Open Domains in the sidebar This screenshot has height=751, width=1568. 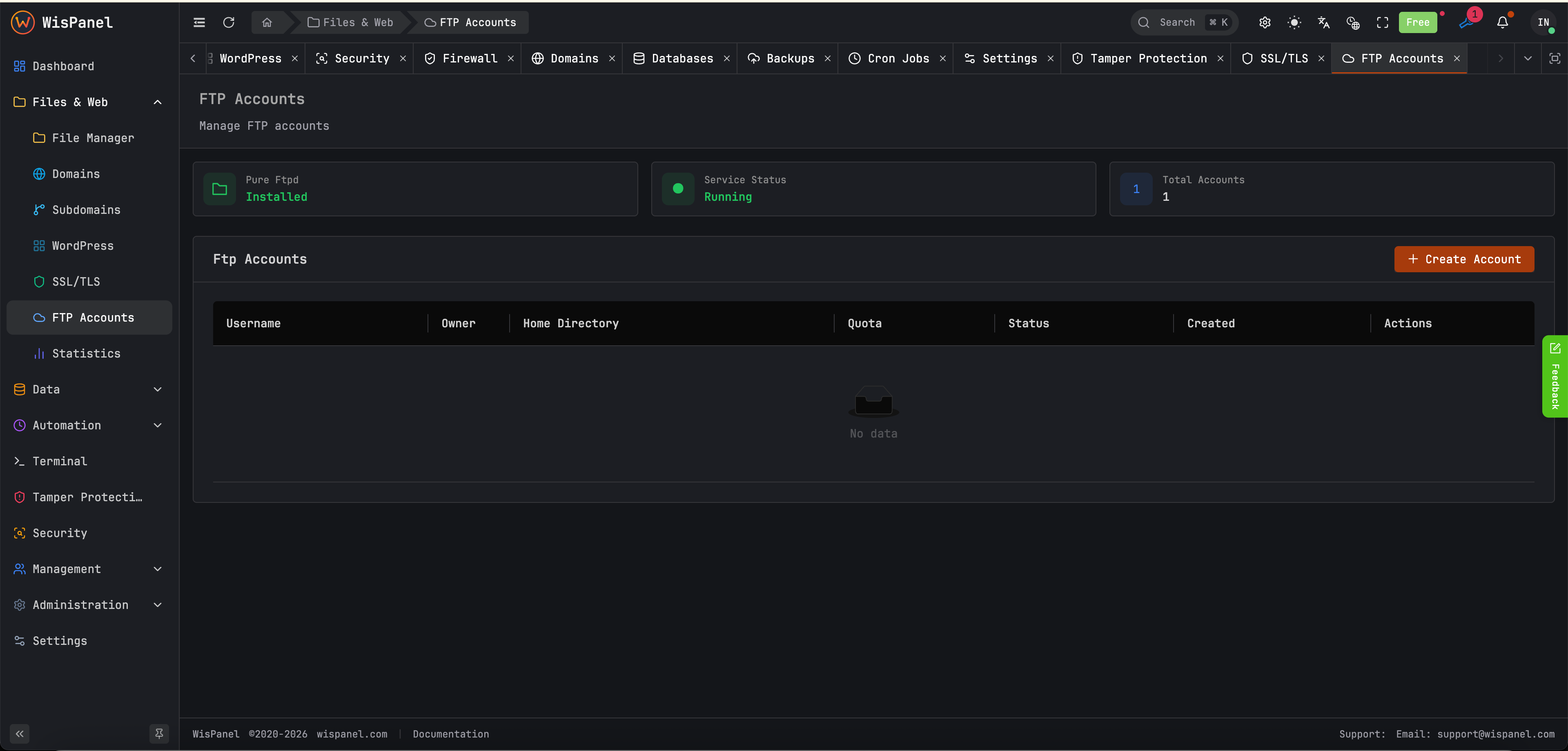click(x=89, y=173)
